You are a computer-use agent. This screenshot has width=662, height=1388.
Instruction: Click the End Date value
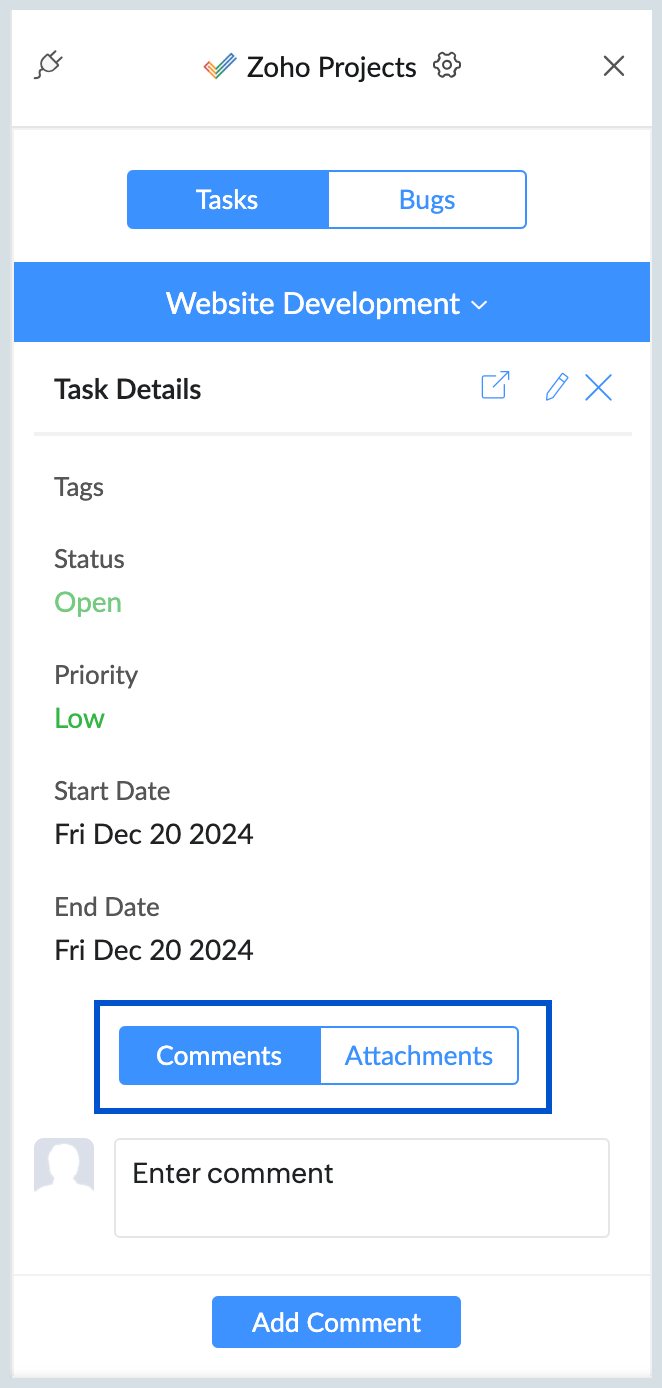[154, 950]
